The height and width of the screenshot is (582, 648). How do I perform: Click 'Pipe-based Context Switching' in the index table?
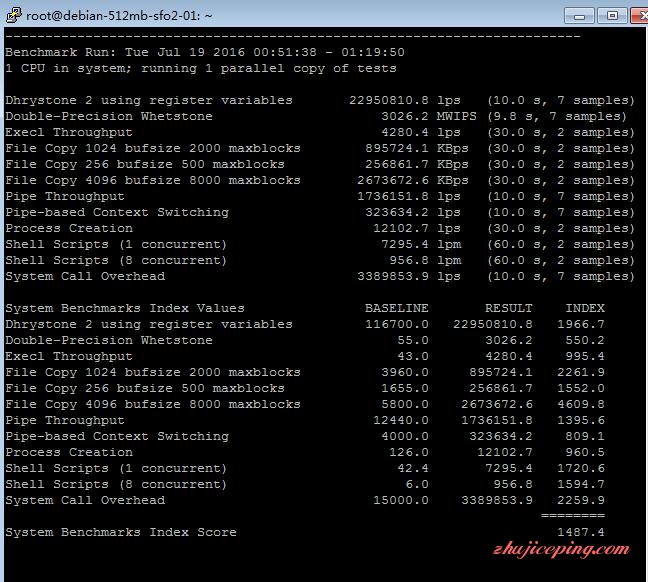117,436
